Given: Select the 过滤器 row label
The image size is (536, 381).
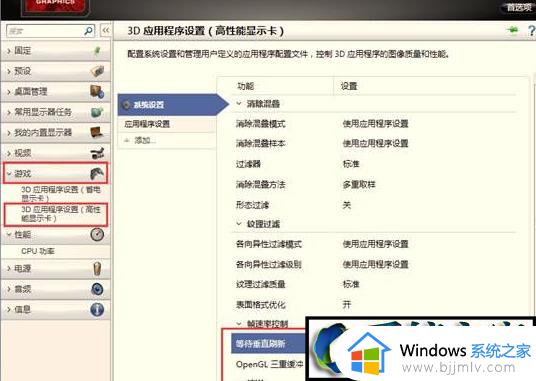Looking at the screenshot, I should pyautogui.click(x=249, y=164).
